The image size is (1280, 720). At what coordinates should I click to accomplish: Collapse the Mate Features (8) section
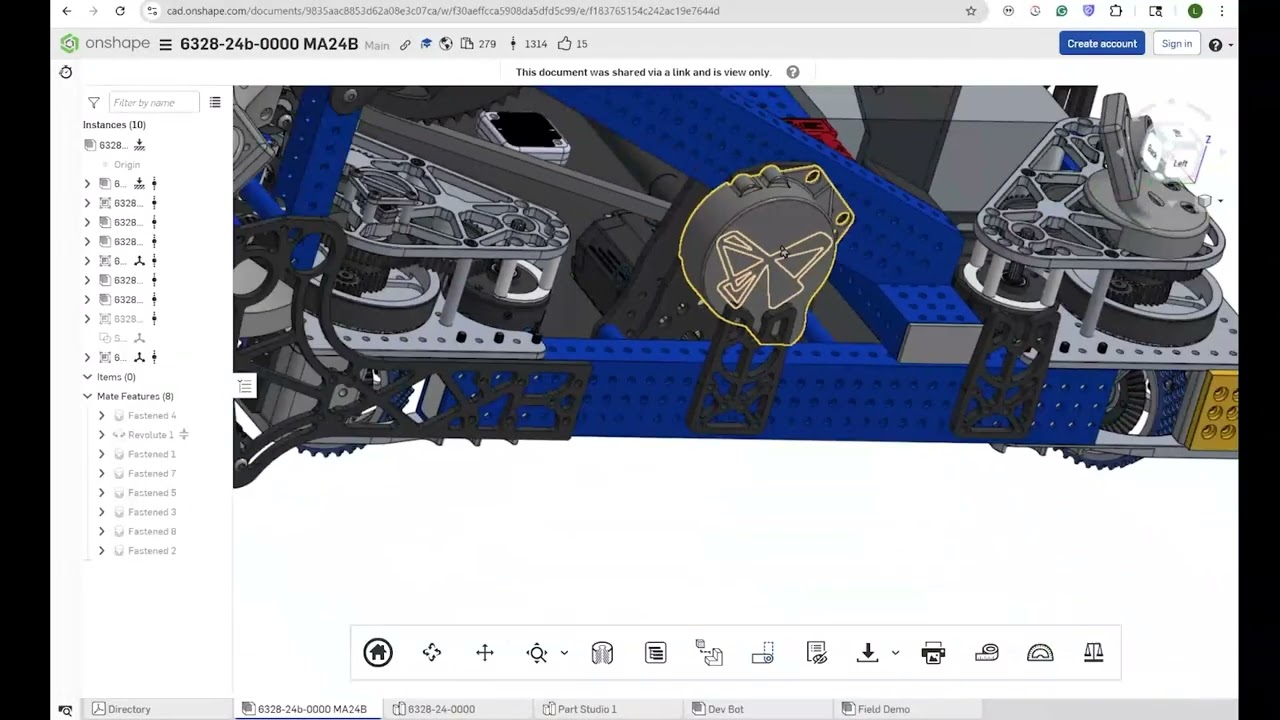[87, 396]
